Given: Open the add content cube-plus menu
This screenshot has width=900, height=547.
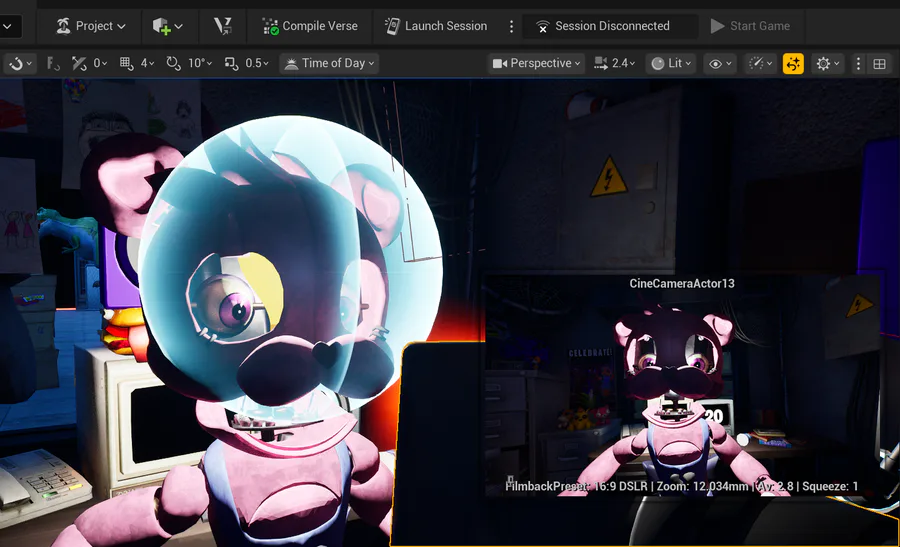Looking at the screenshot, I should [167, 26].
